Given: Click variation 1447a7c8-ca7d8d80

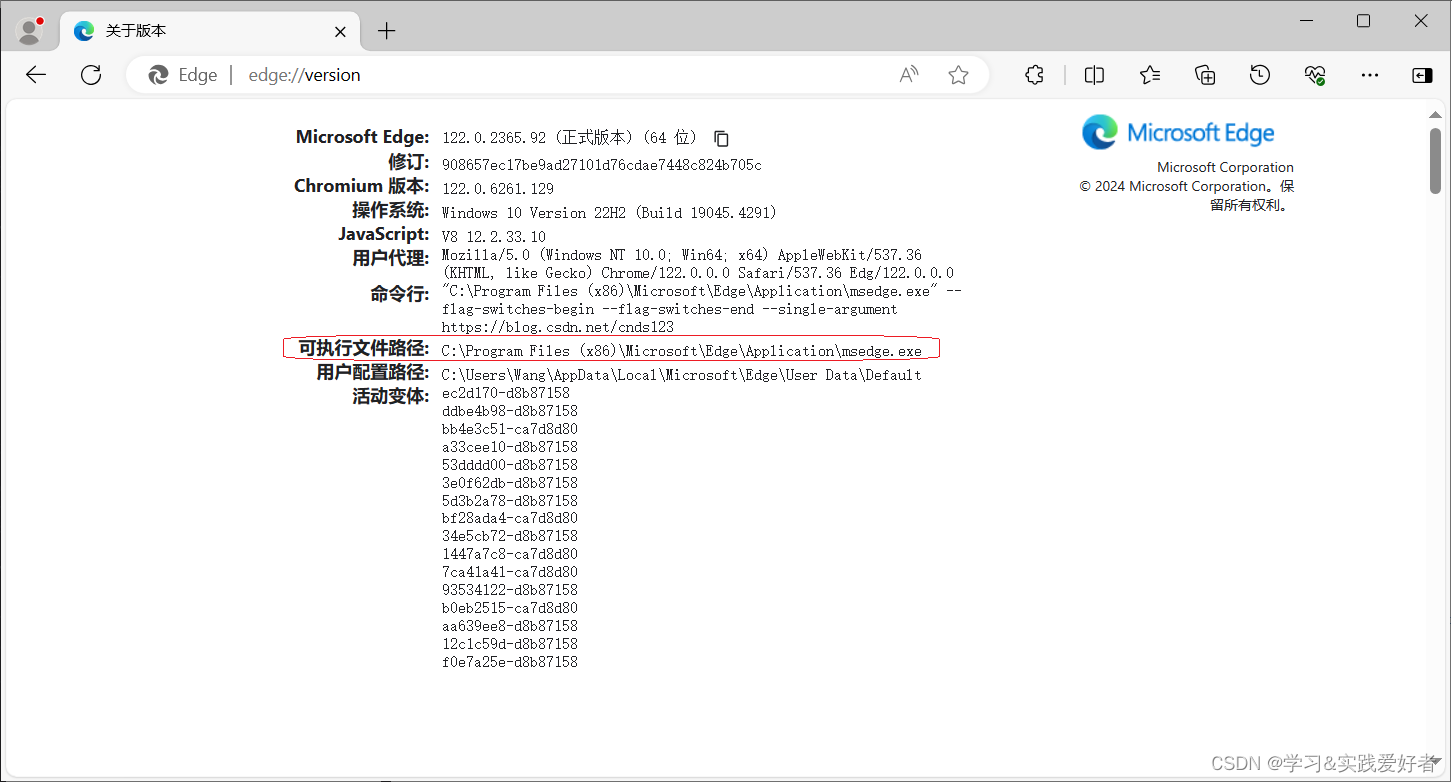Looking at the screenshot, I should click(510, 554).
